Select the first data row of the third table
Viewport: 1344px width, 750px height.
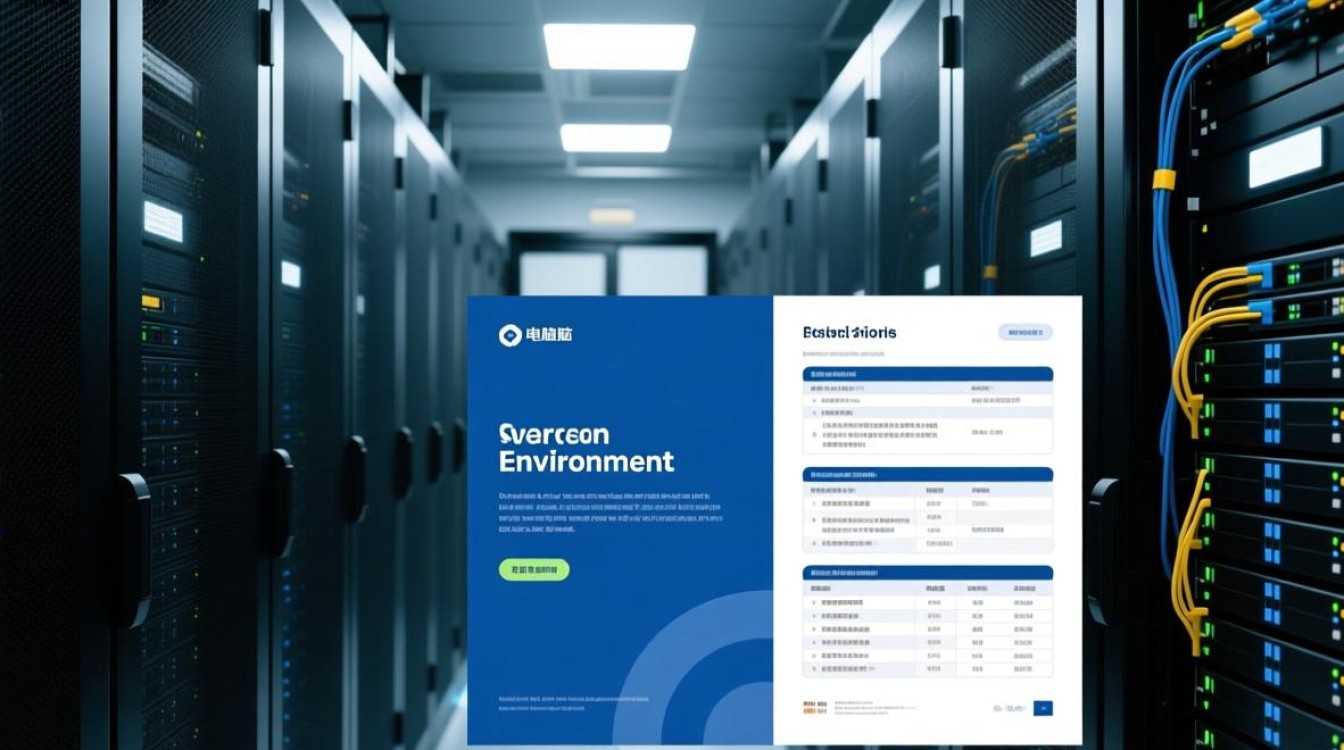point(927,604)
